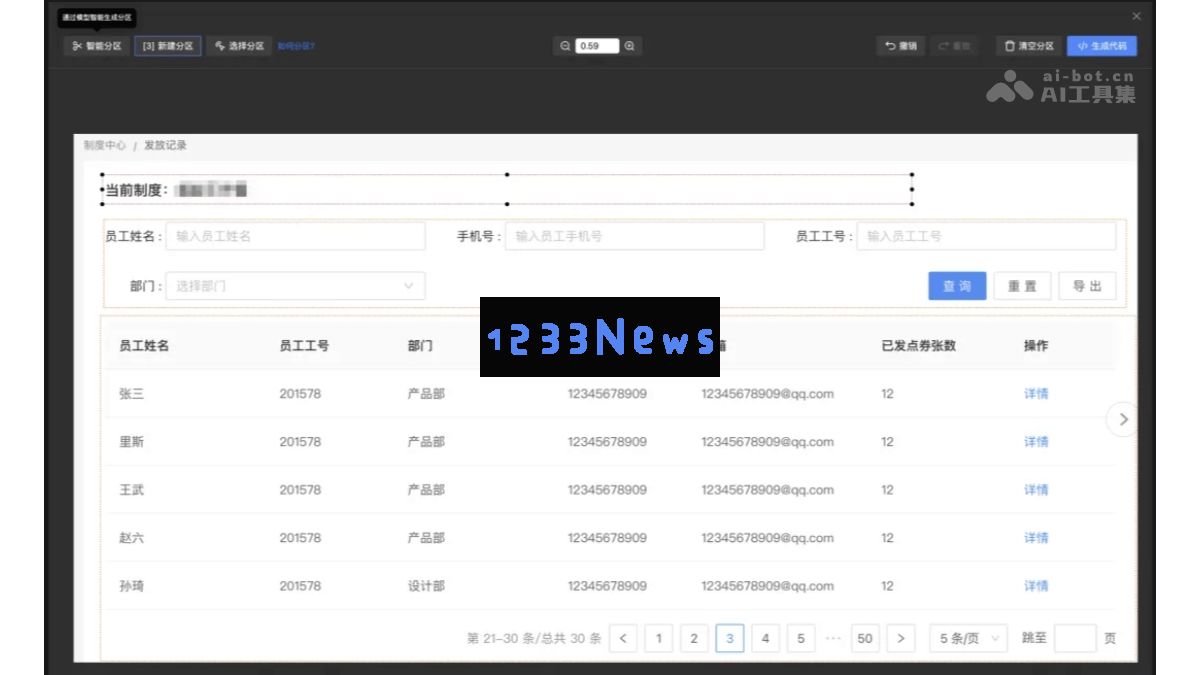Click the 输入员工姓名 input field
The image size is (1200, 675).
tap(295, 236)
